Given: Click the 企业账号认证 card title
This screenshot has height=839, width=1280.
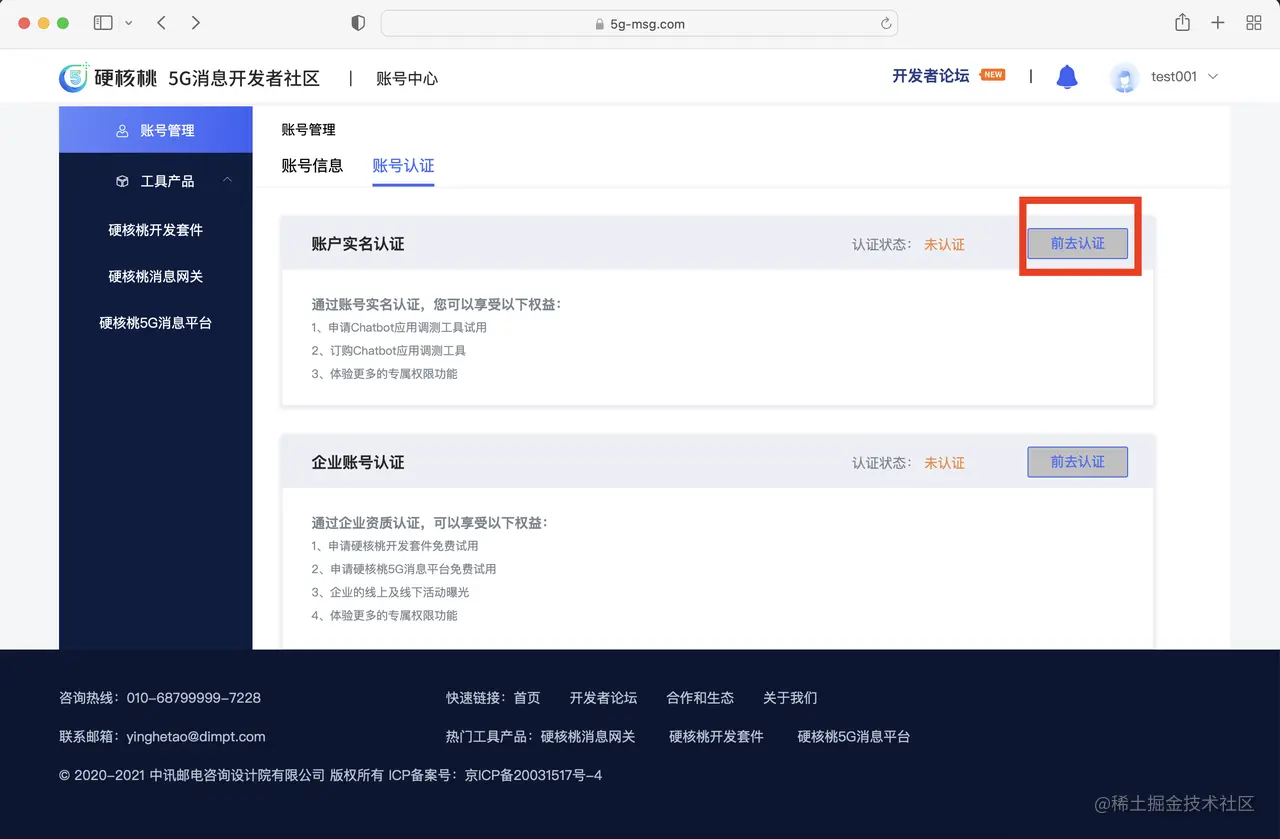Looking at the screenshot, I should (x=358, y=463).
